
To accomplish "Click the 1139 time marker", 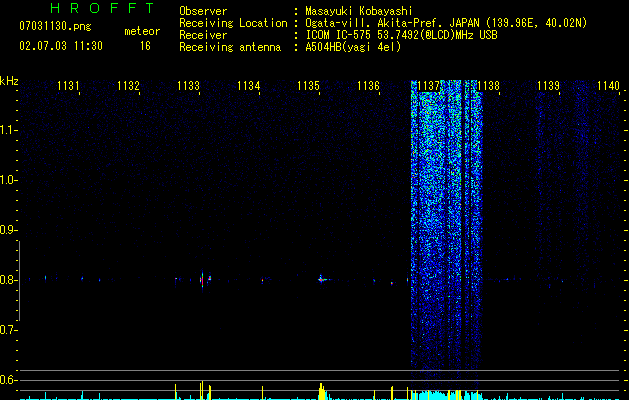I will click(548, 85).
